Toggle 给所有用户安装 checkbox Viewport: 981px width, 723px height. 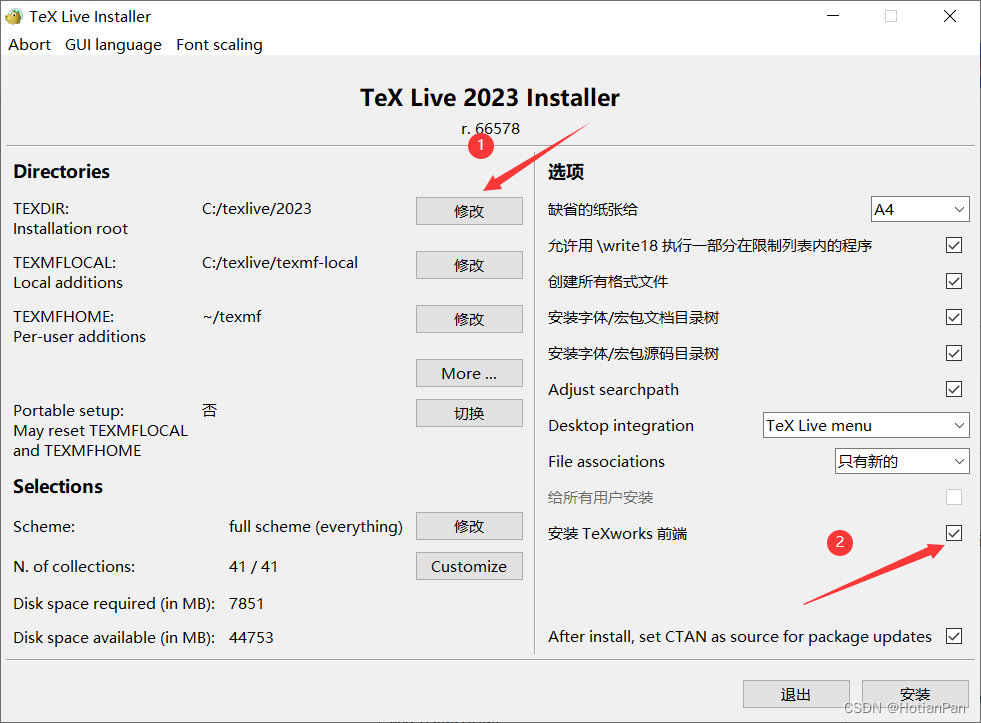tap(953, 497)
